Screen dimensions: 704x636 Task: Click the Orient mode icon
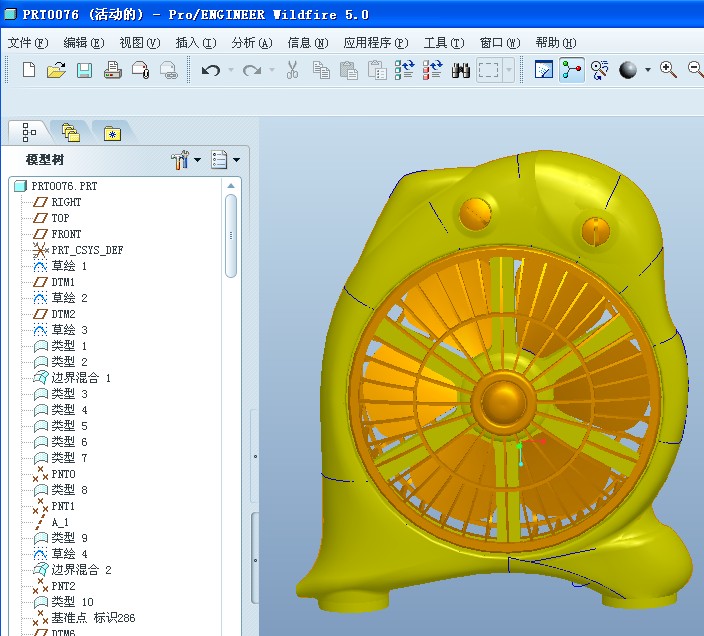point(599,70)
